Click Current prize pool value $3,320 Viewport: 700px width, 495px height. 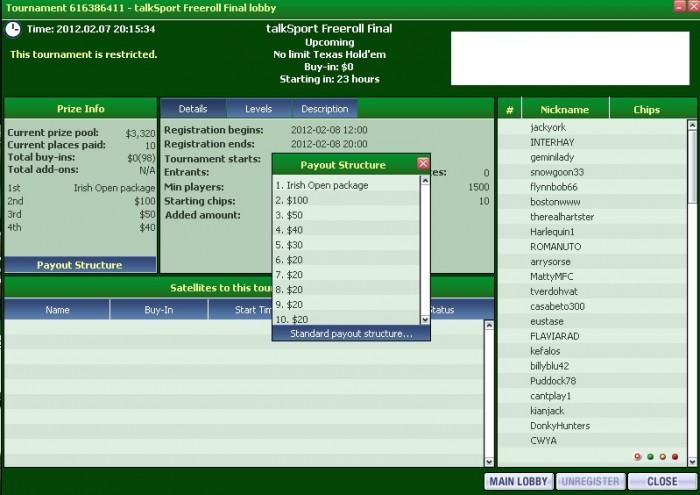tap(140, 133)
